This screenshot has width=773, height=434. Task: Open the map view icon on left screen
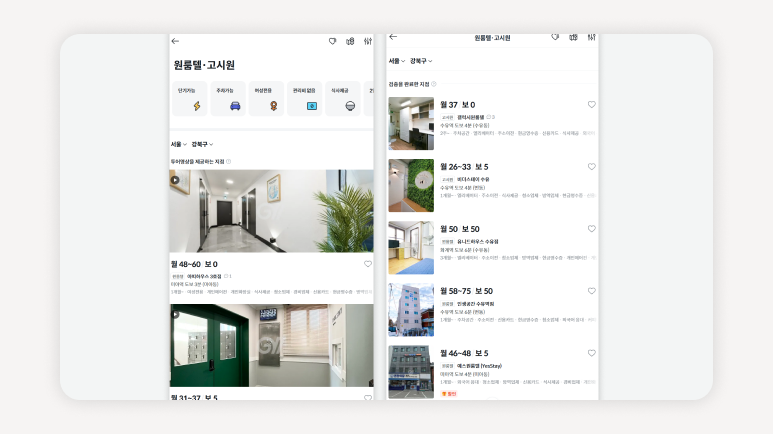[x=350, y=41]
